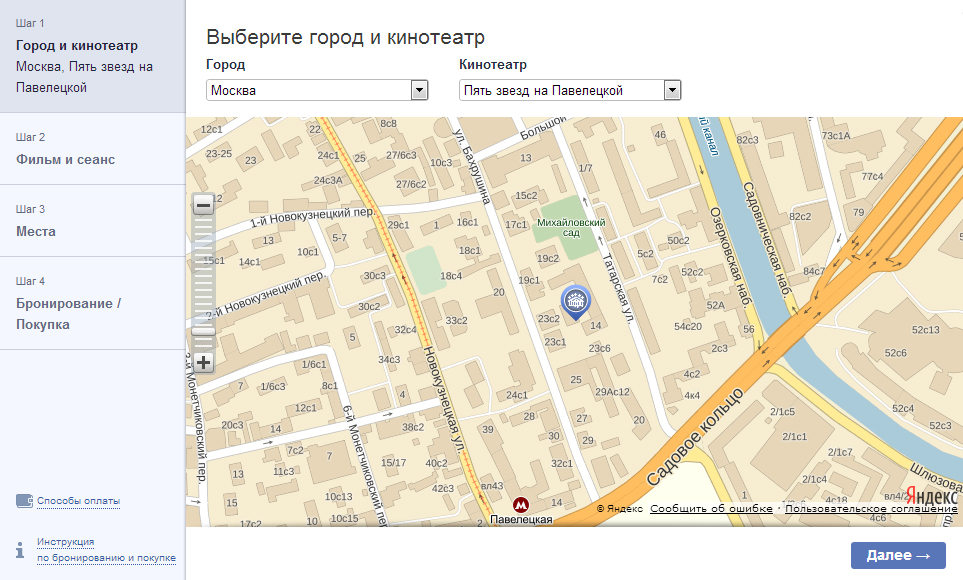Select the Москва city field
Image resolution: width=963 pixels, height=580 pixels.
pos(317,90)
